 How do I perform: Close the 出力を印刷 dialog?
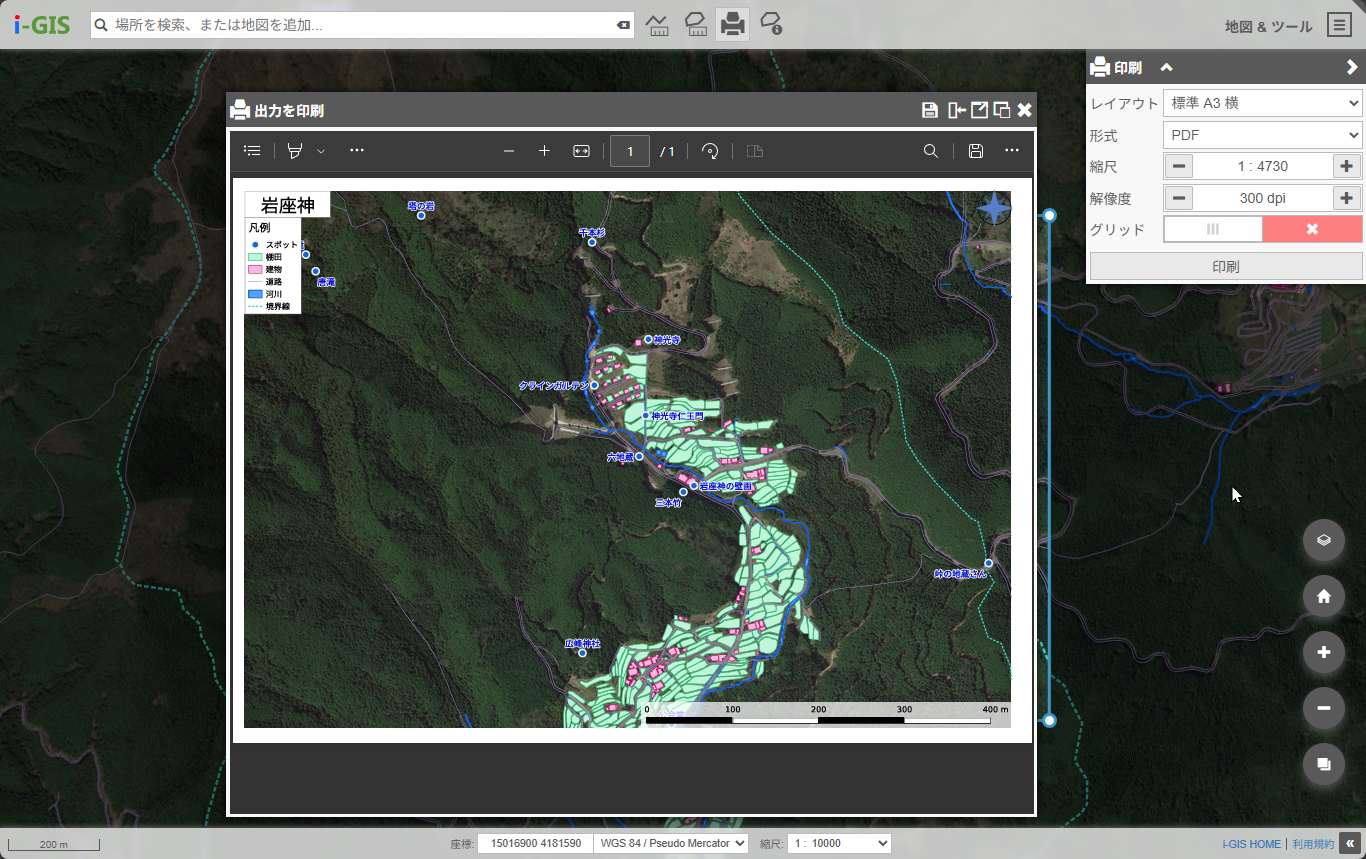point(1024,110)
